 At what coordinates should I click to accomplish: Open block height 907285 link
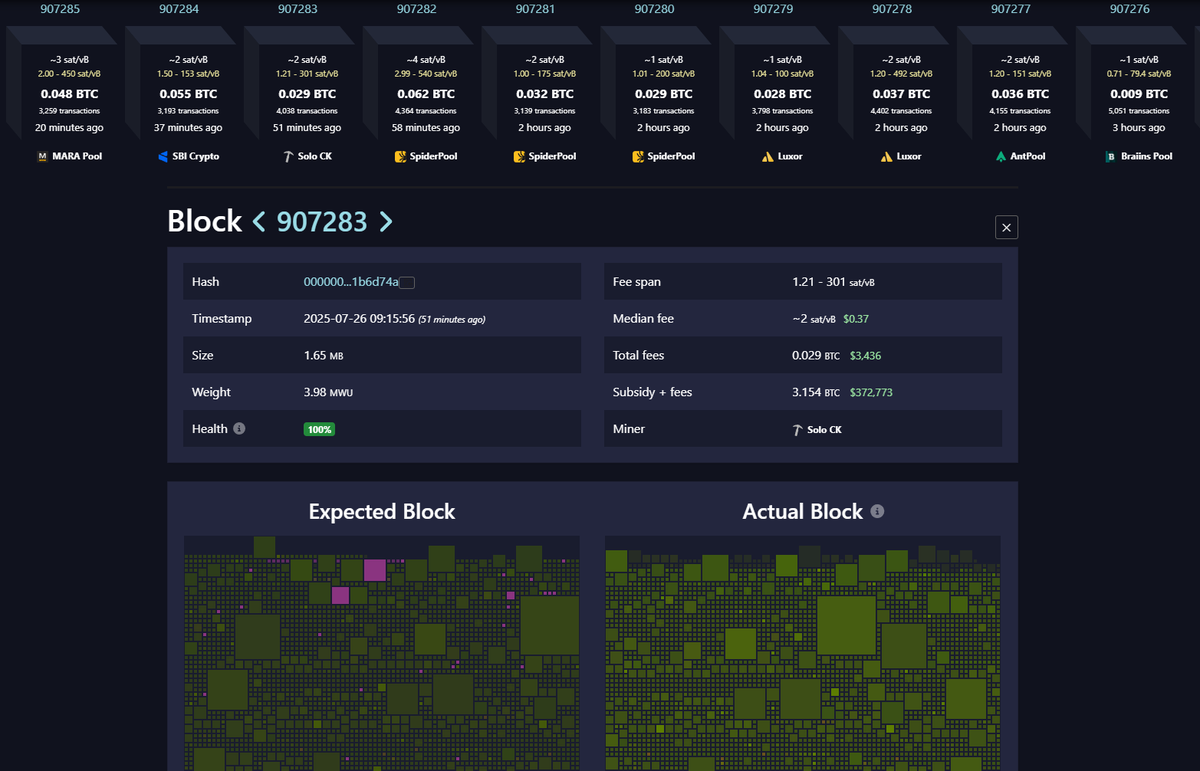60,9
